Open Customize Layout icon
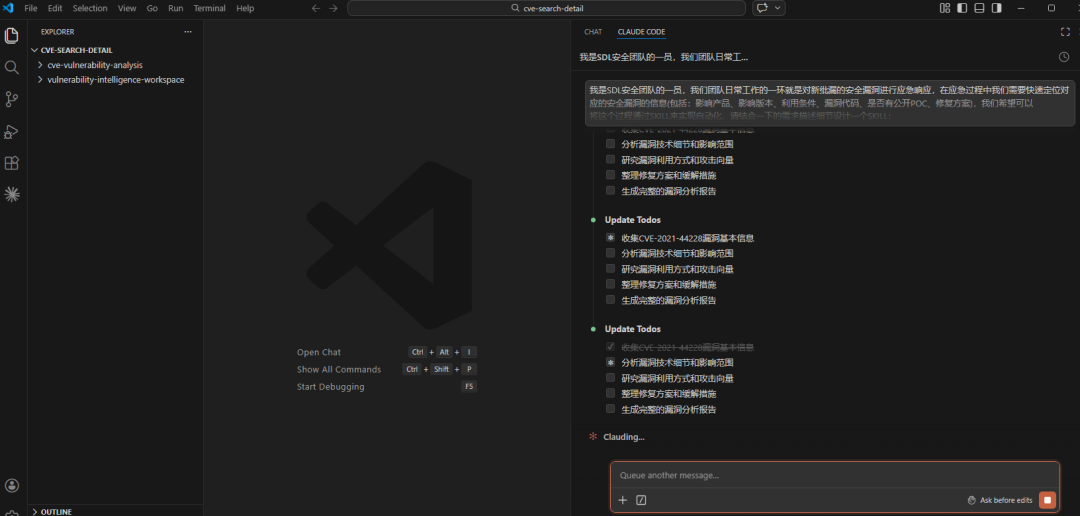This screenshot has width=1080, height=516. coord(945,8)
